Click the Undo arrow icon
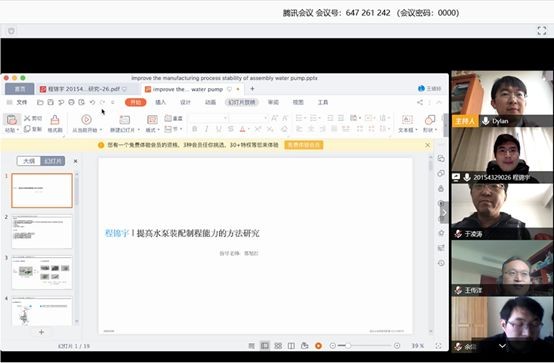The image size is (554, 363). tap(92, 102)
